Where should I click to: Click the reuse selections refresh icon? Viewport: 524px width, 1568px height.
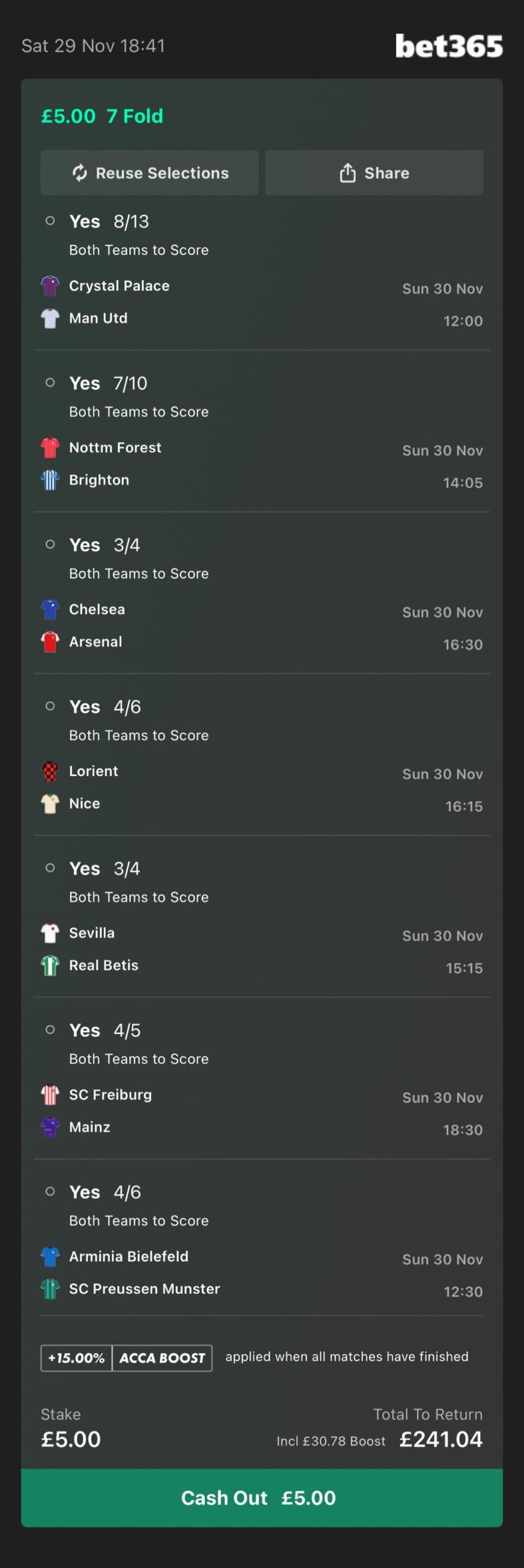(x=80, y=173)
